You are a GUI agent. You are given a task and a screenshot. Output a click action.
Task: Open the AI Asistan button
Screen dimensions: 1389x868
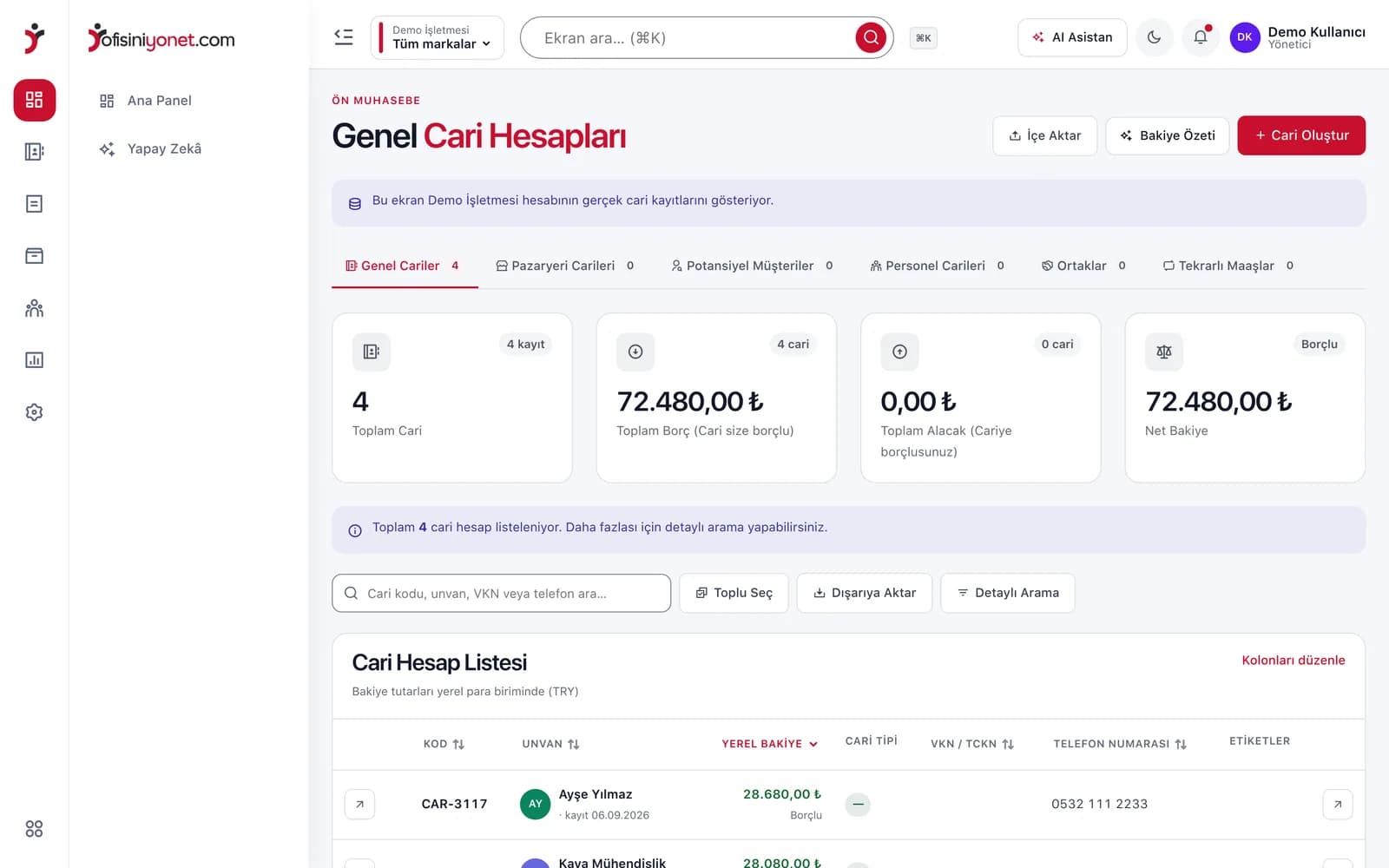coord(1072,37)
